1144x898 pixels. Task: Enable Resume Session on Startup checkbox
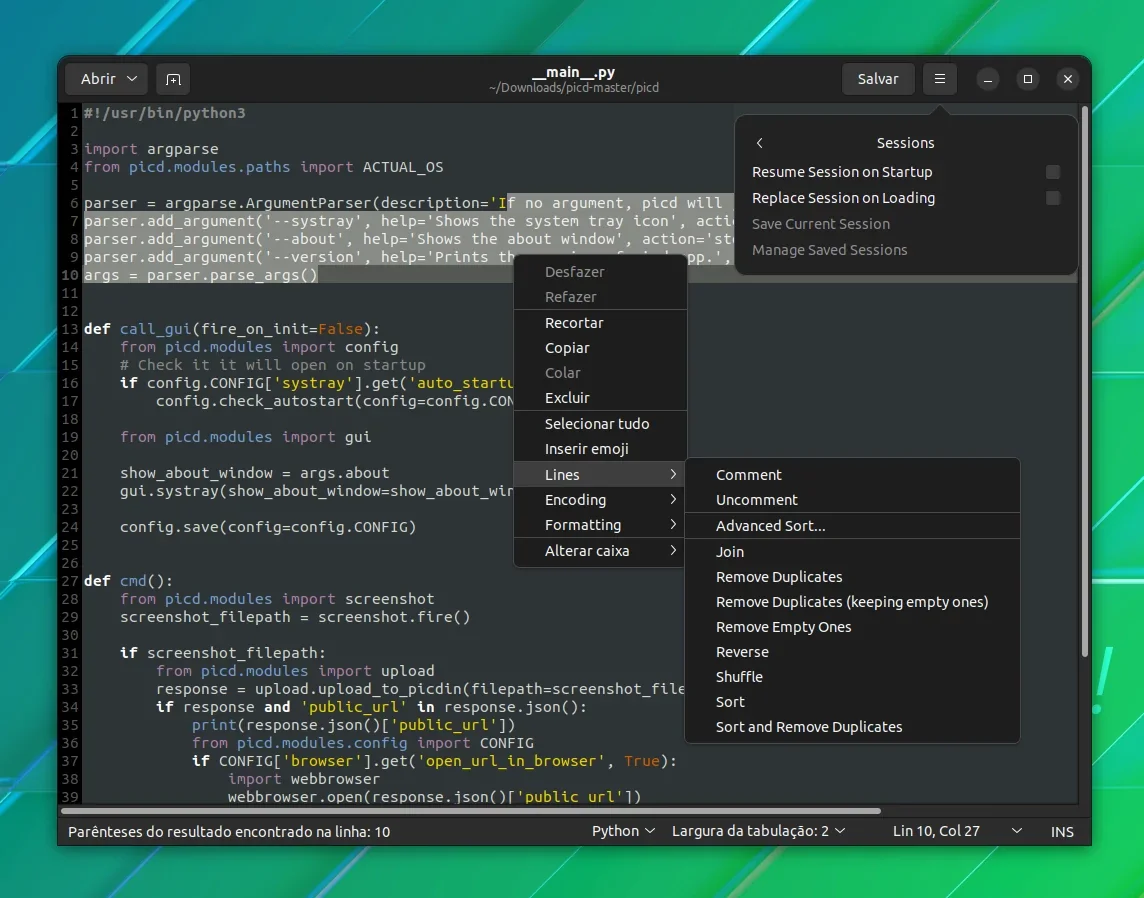coord(1052,172)
